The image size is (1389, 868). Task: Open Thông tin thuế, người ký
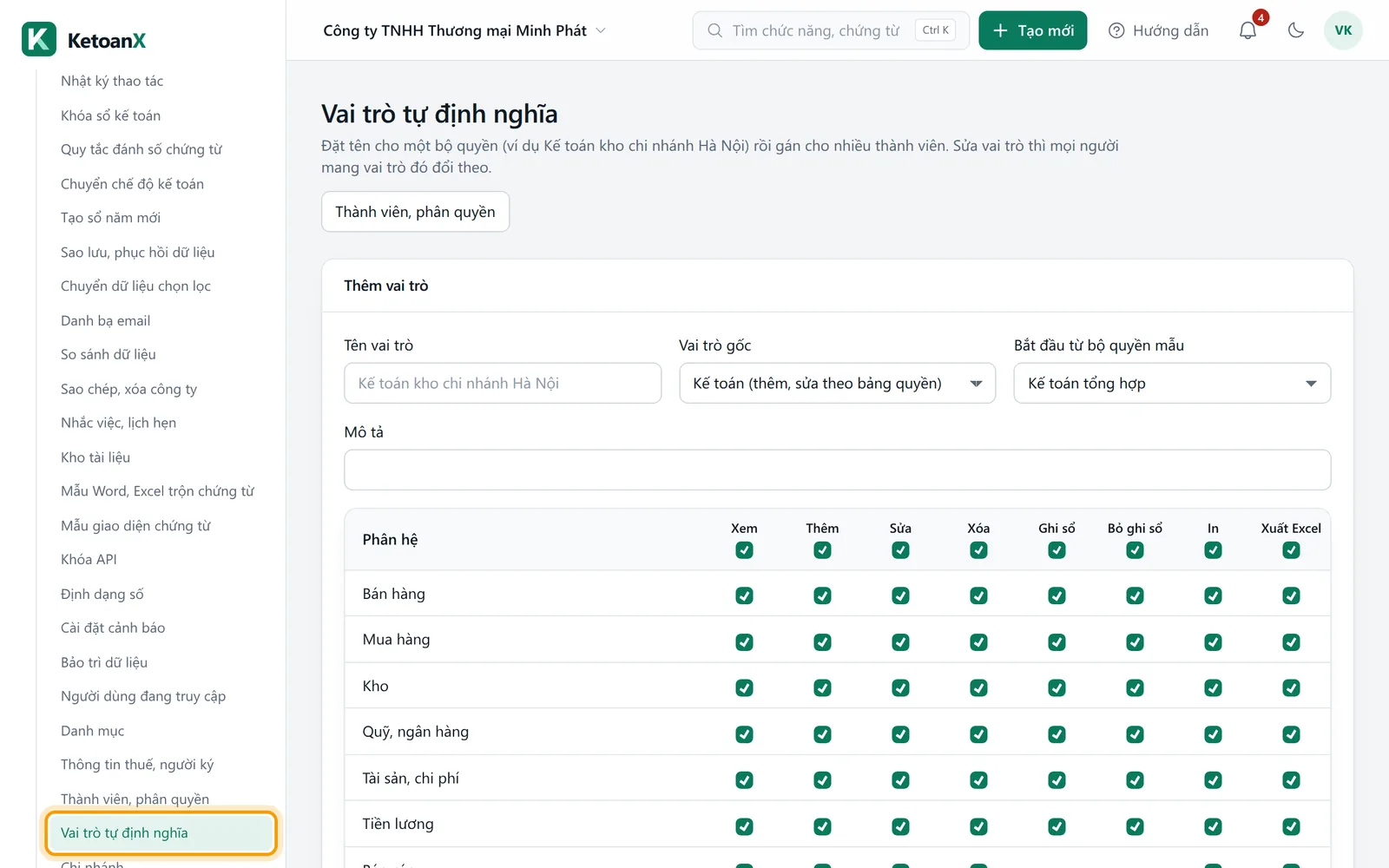pyautogui.click(x=137, y=765)
